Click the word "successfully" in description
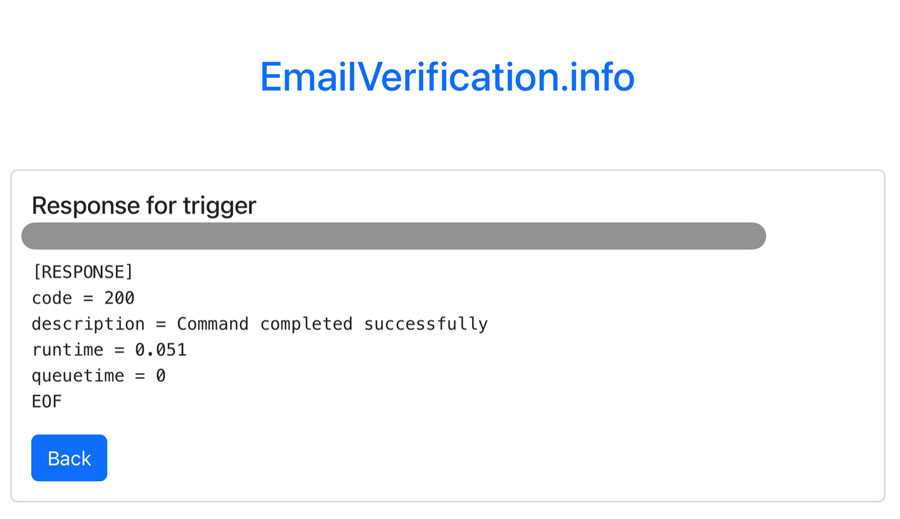This screenshot has height=519, width=900. coord(425,324)
